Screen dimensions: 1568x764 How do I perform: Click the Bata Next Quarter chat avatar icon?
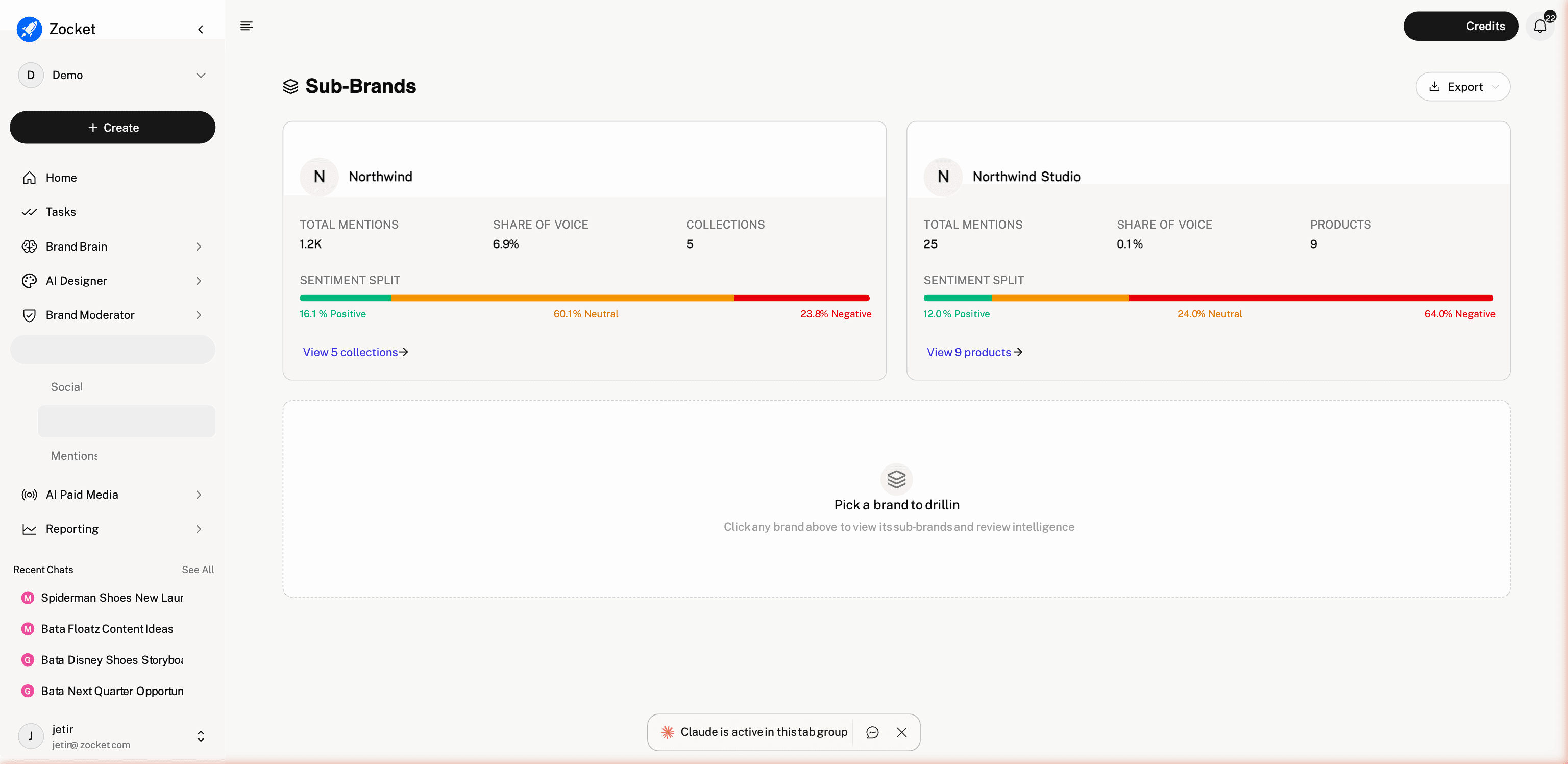[28, 691]
